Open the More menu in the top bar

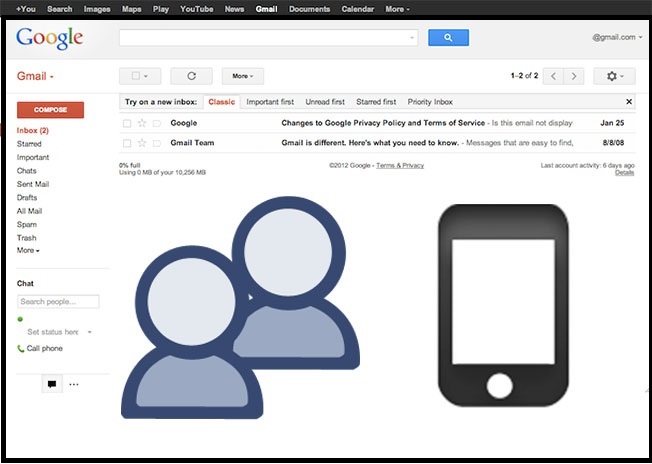tap(398, 9)
